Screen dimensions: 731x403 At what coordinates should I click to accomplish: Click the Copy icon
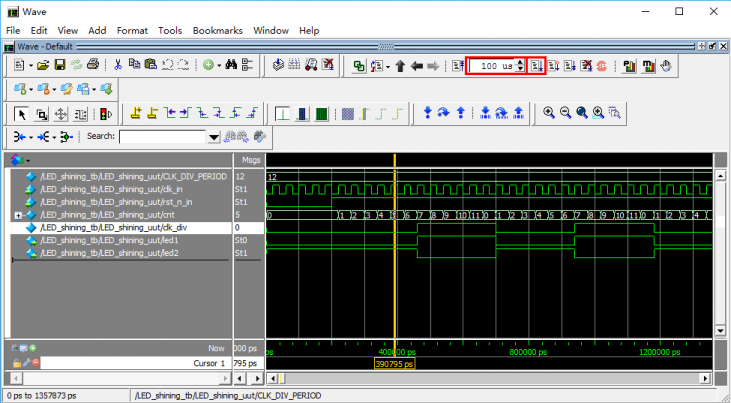coord(134,65)
